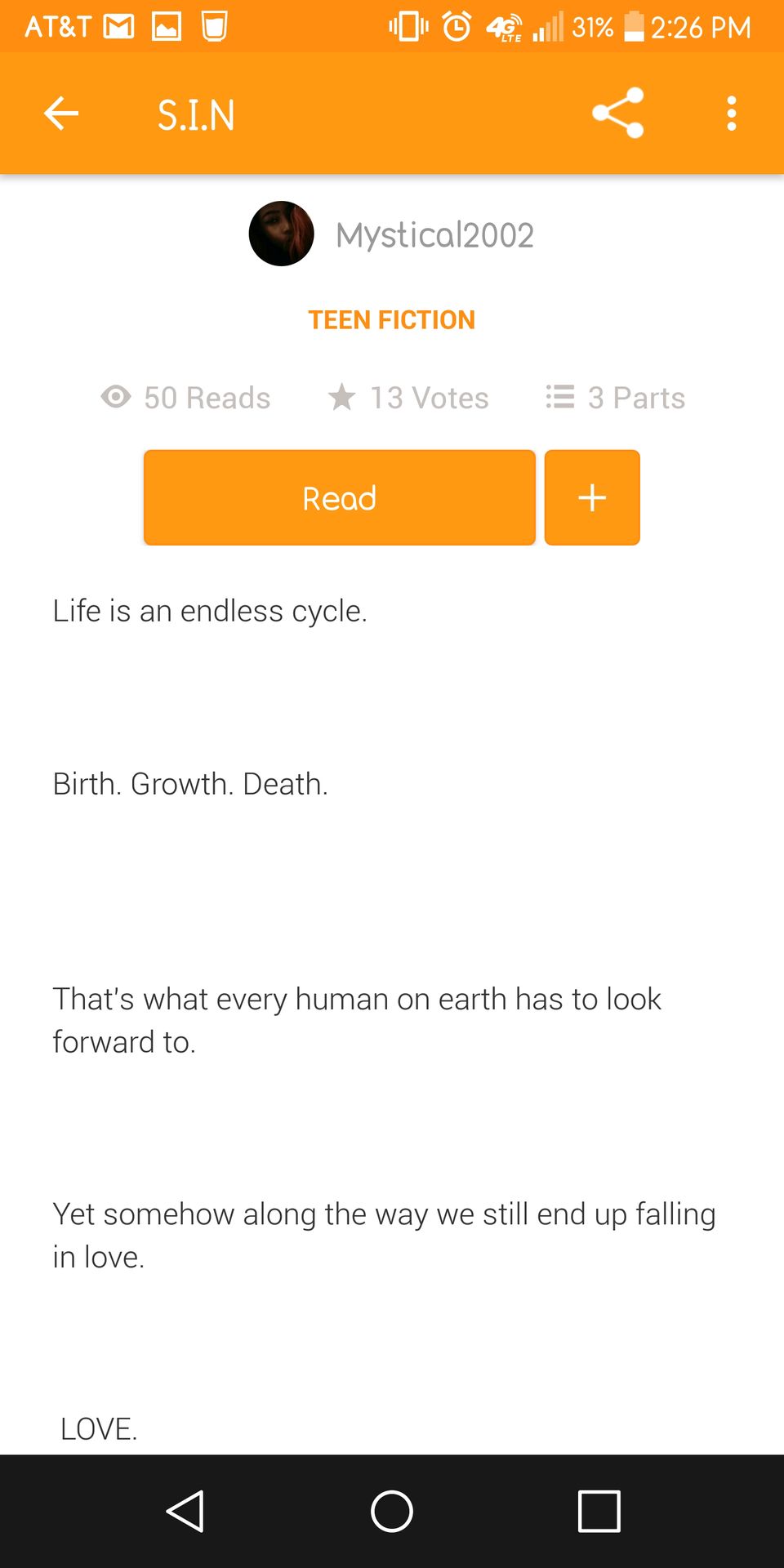Screen dimensions: 784x1568
Task: Open the parts list icon
Action: click(560, 397)
